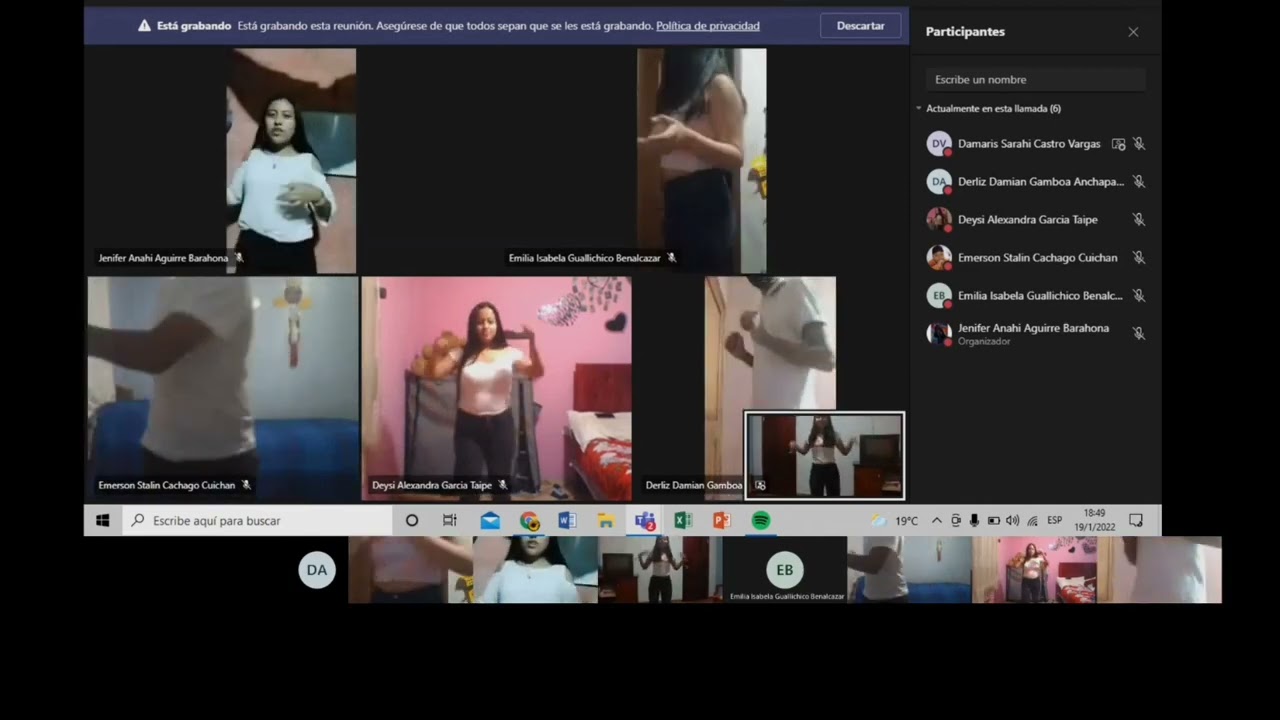Open Microsoft Word from the taskbar
1280x720 pixels.
pyautogui.click(x=567, y=521)
